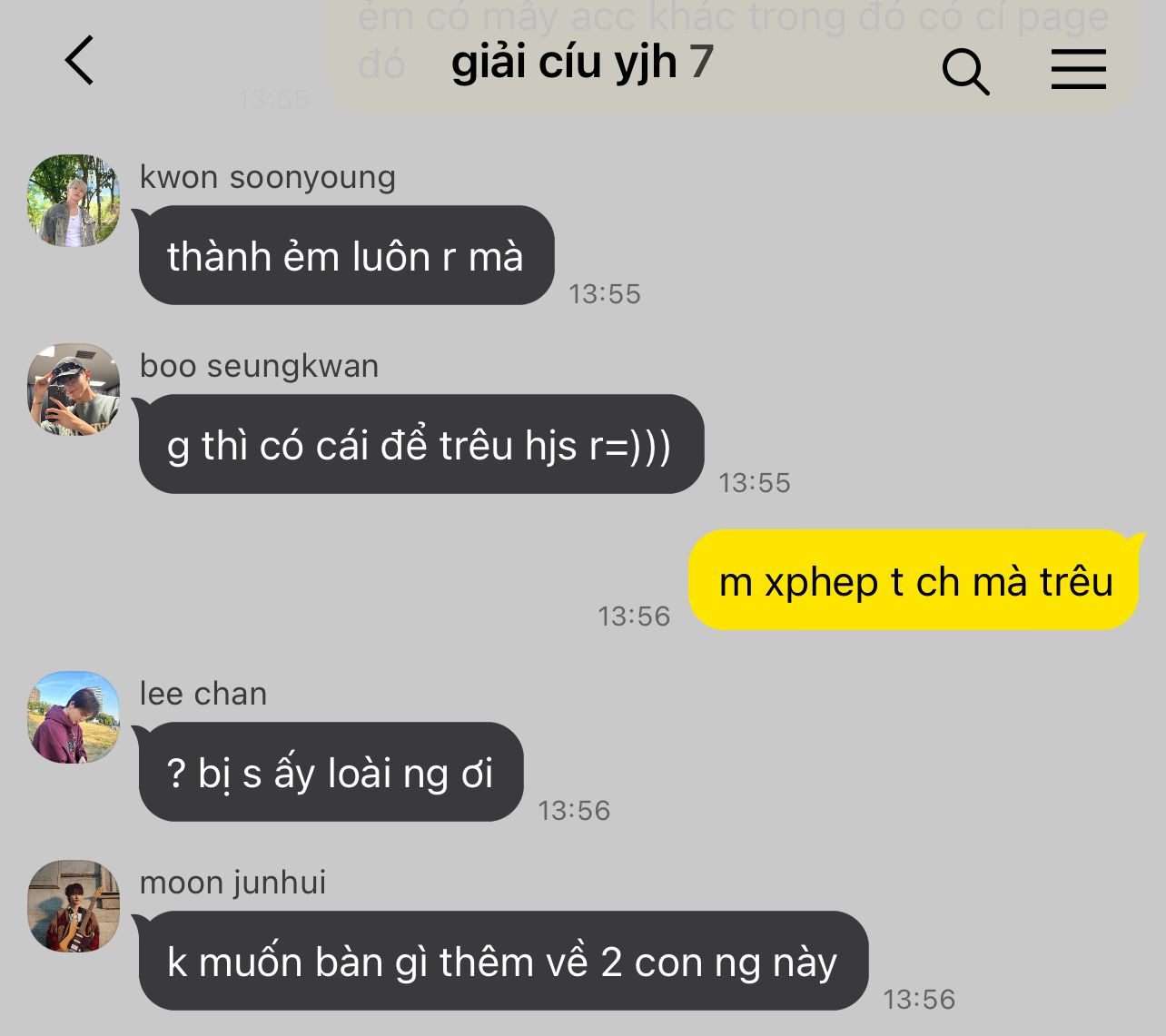
Task: Tap yellow bubble "m xphep t ch mà trêu"
Action: click(914, 579)
